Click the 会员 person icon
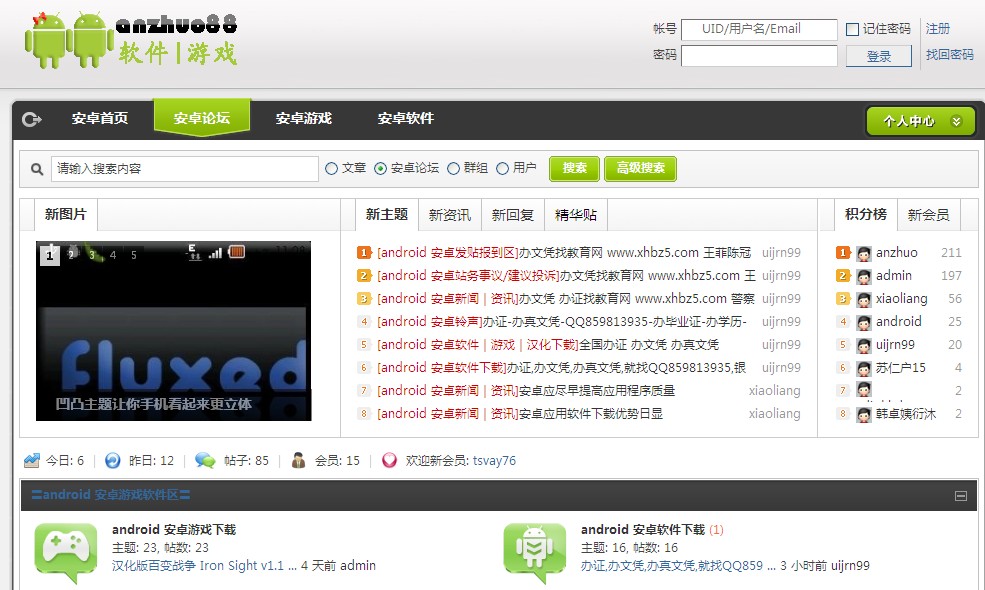This screenshot has width=985, height=590. point(298,461)
